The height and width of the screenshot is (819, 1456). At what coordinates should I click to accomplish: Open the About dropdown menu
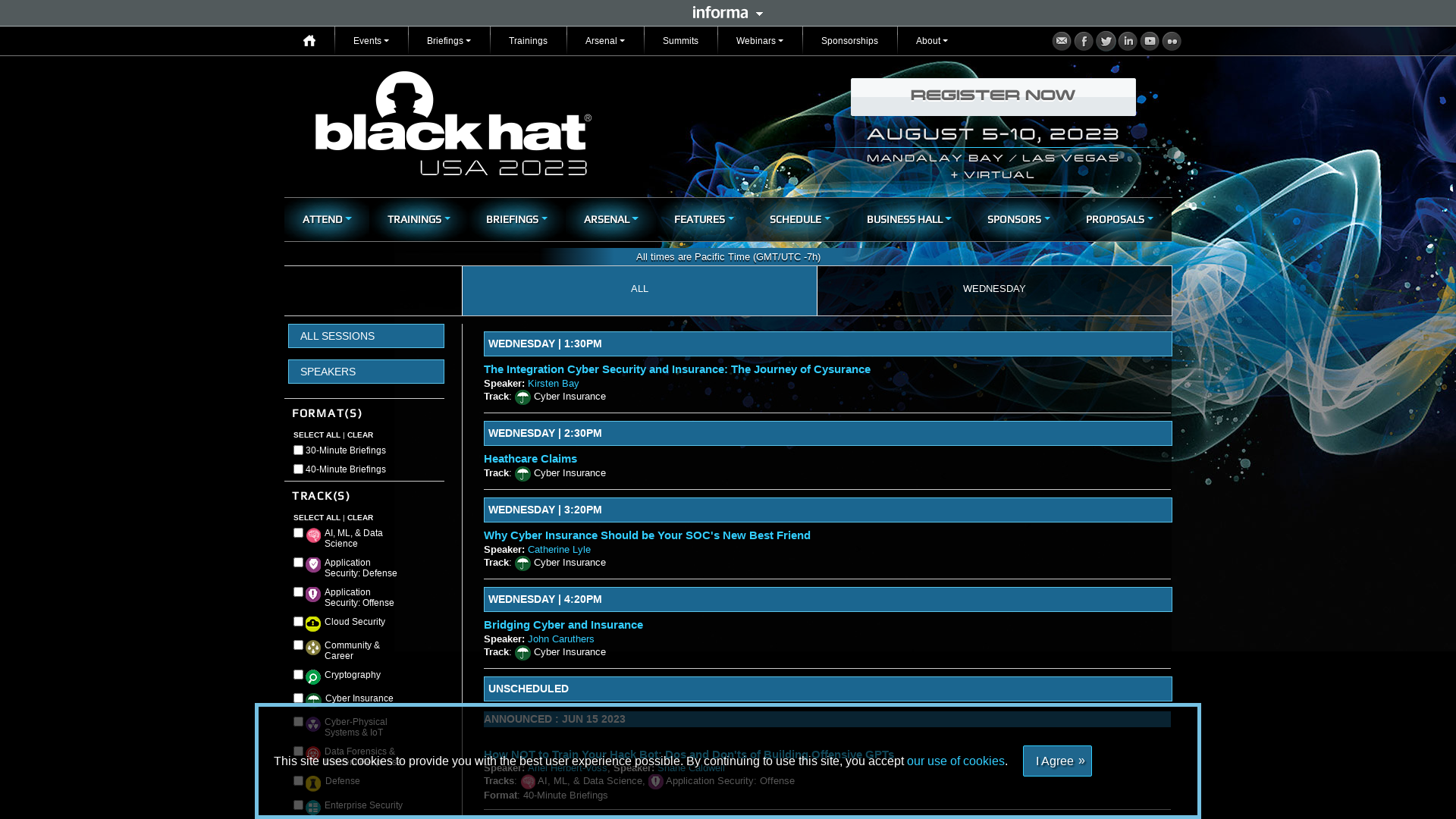coord(932,41)
